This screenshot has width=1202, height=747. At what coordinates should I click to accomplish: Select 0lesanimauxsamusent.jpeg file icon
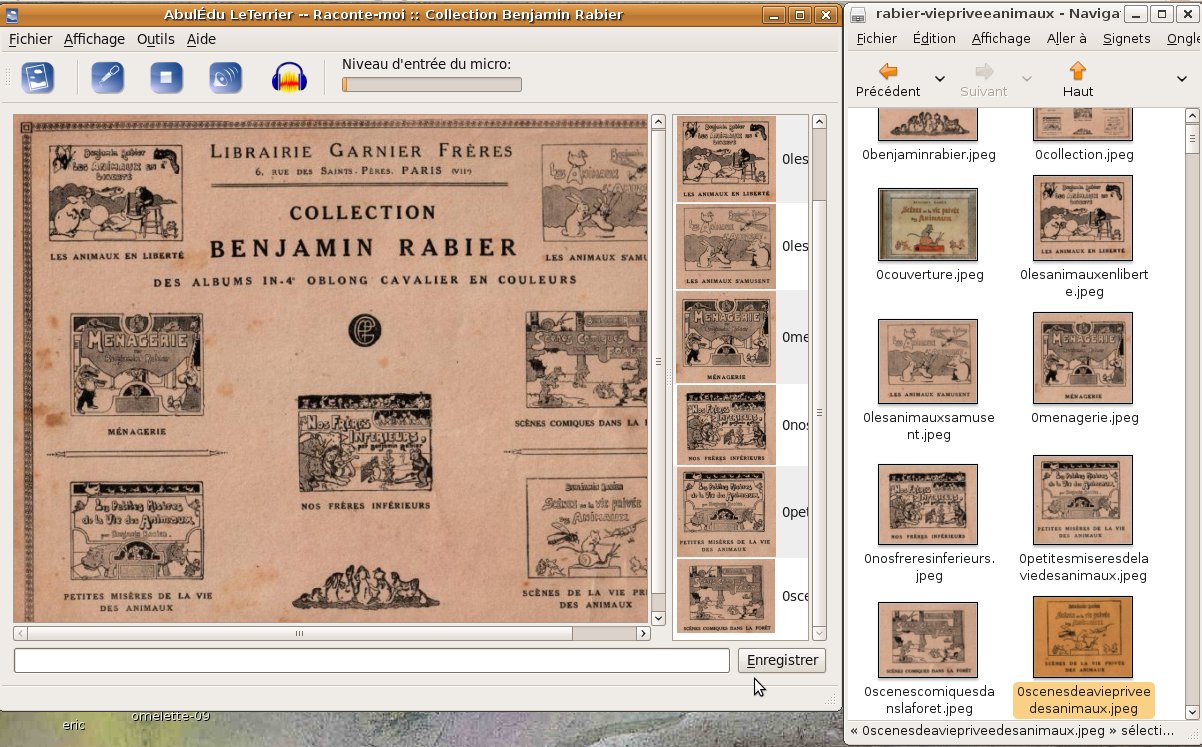point(927,361)
